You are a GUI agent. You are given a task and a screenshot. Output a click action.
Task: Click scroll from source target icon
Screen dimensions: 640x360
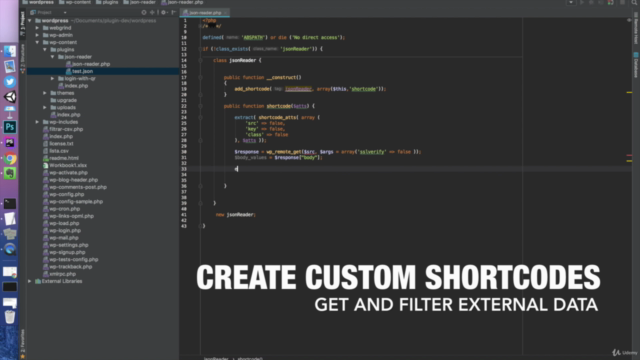(x=144, y=12)
